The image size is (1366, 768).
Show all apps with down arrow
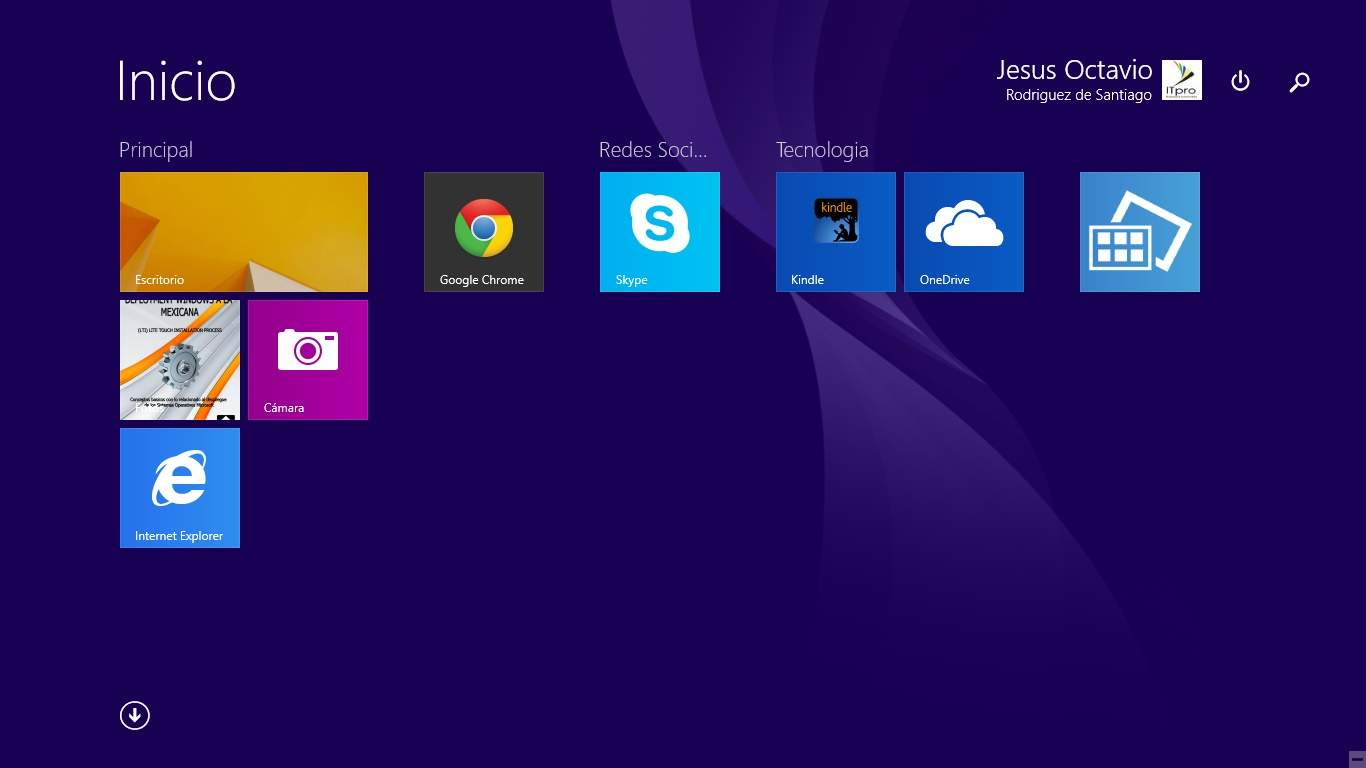134,715
